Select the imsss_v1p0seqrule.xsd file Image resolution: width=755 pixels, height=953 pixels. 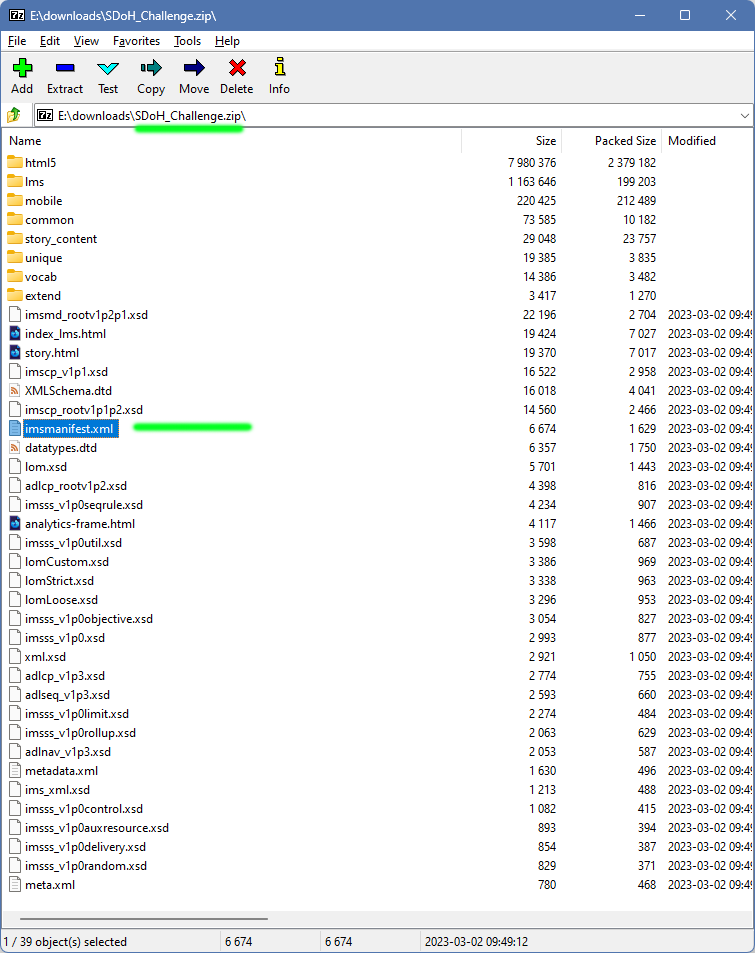[x=84, y=505]
